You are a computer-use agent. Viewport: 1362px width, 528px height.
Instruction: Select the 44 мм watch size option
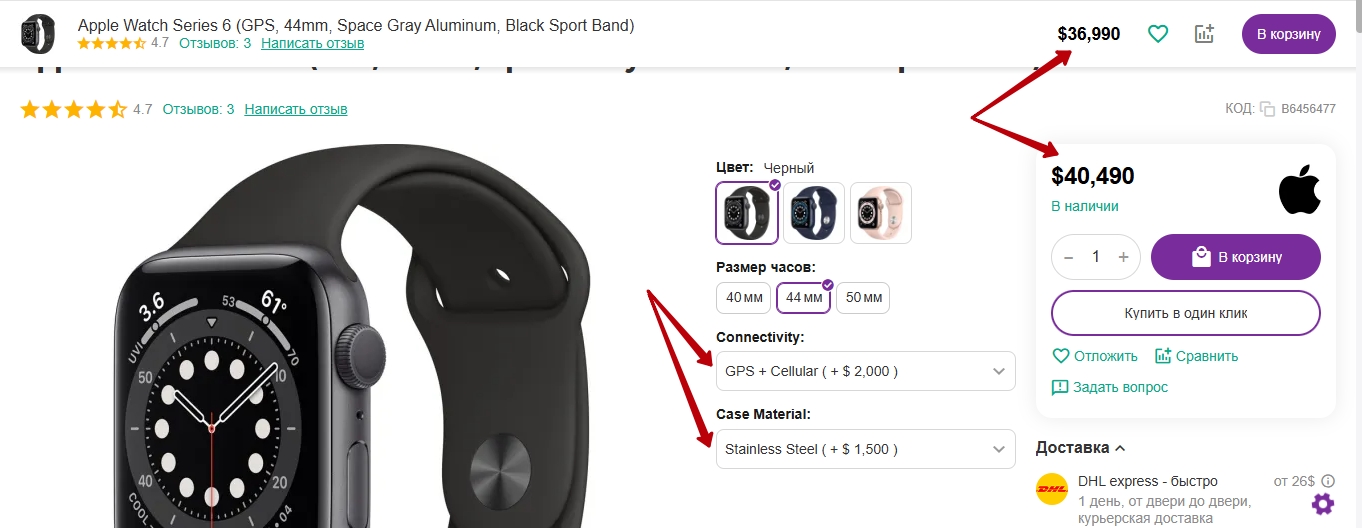[804, 297]
